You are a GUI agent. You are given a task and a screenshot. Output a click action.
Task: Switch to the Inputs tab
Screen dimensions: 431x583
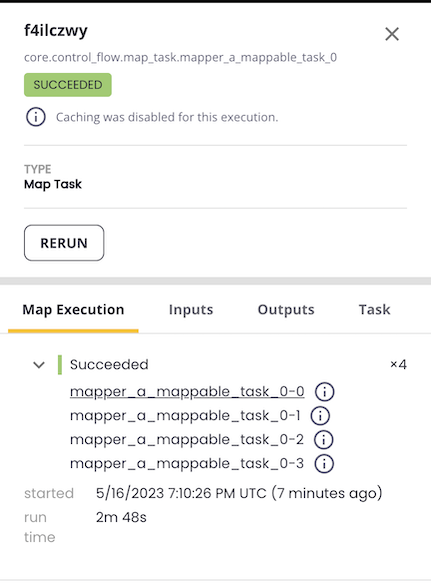(191, 310)
